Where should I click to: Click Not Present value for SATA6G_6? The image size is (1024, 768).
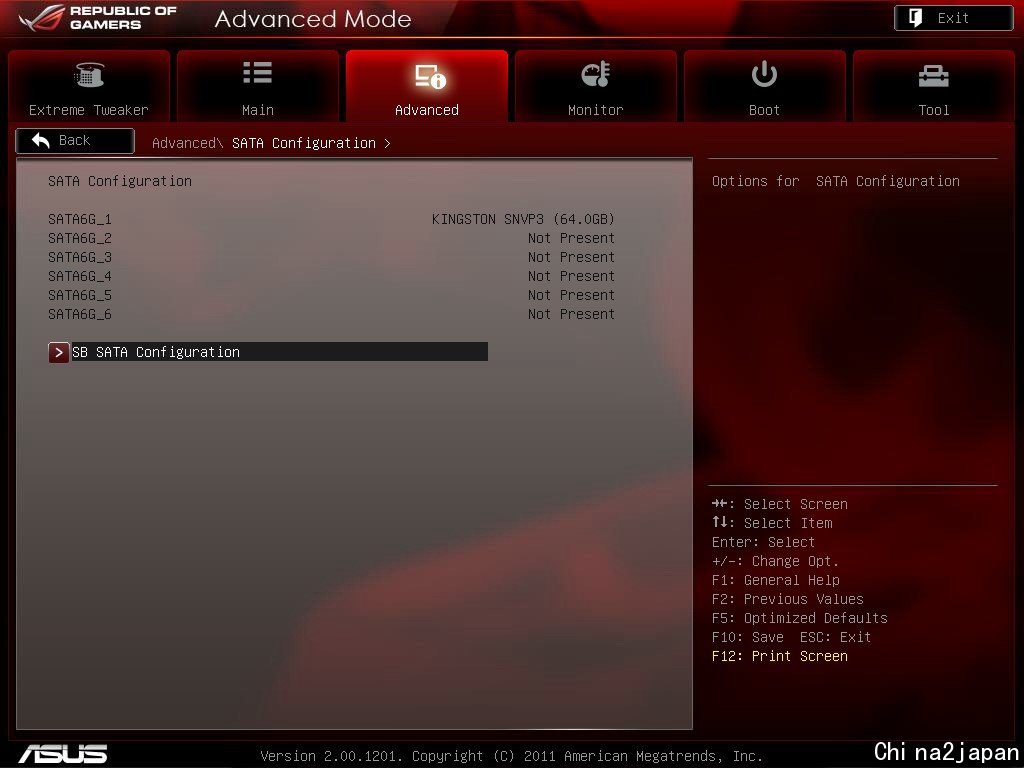pos(571,314)
